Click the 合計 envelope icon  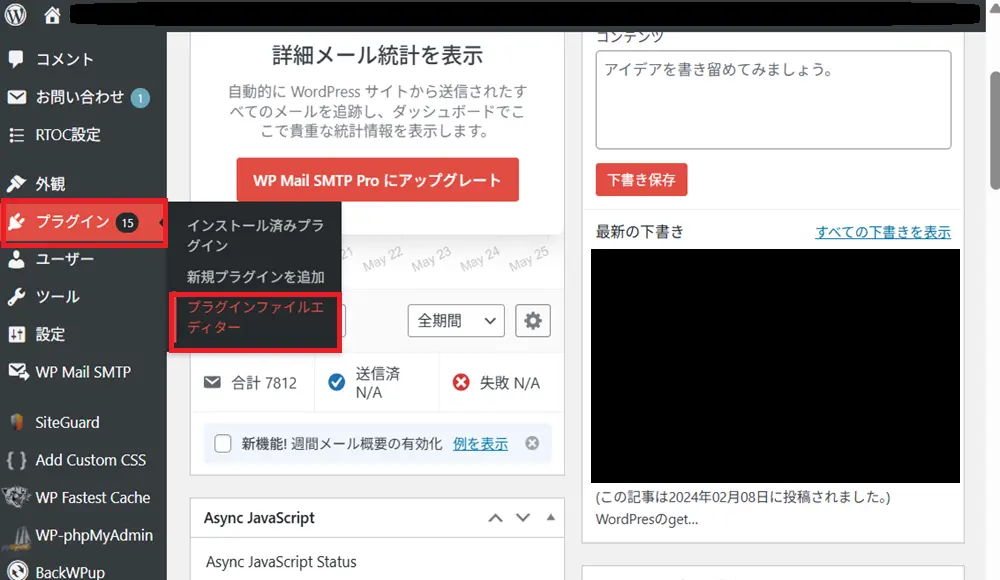pos(212,382)
